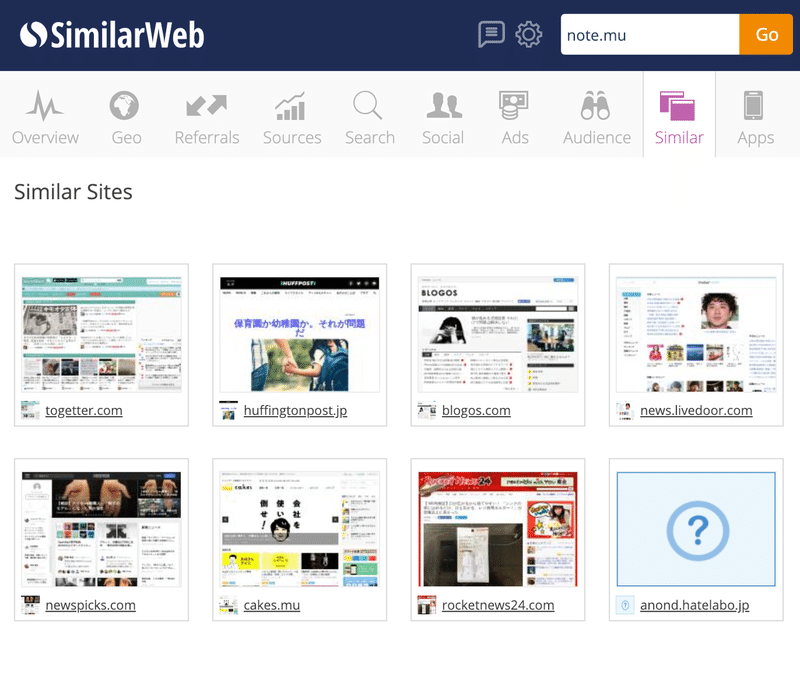Click the togetter.com favicon
This screenshot has height=676, width=800.
tap(30, 410)
